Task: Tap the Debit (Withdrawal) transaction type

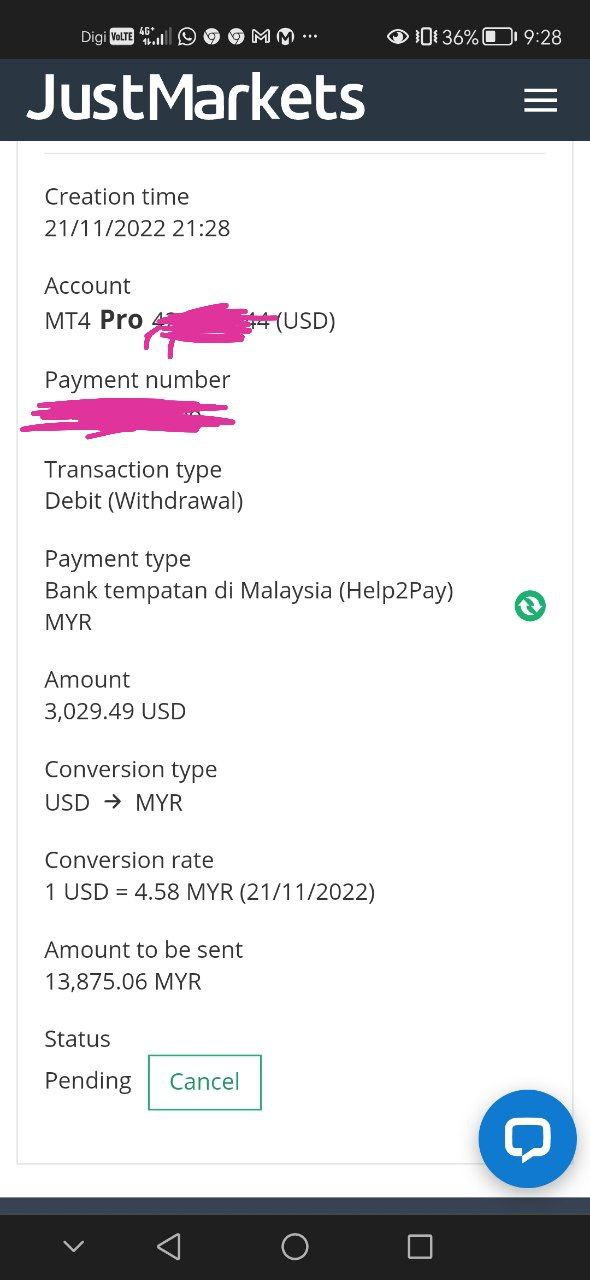Action: point(144,501)
